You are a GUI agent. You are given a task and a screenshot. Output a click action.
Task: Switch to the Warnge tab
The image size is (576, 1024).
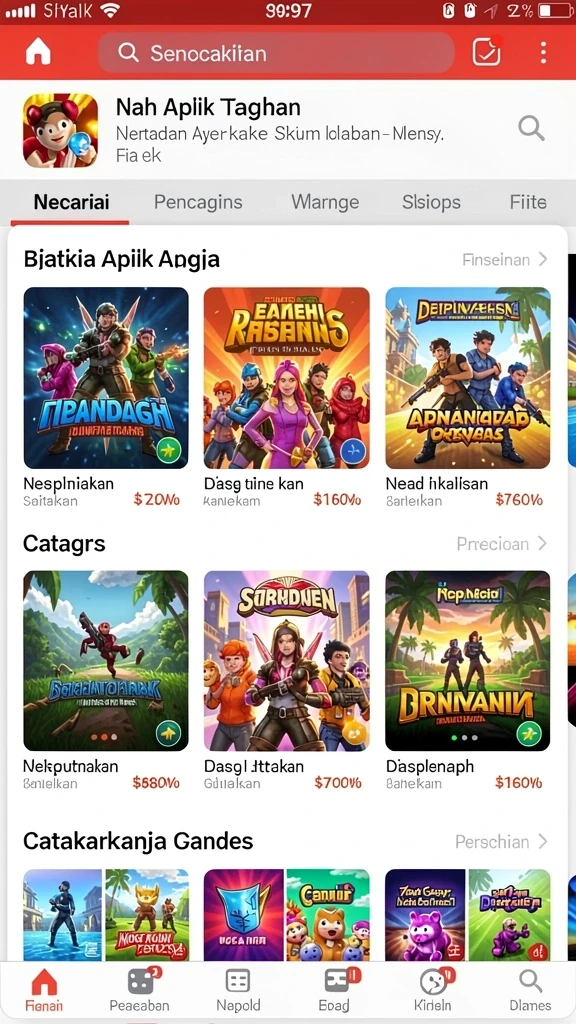click(325, 202)
